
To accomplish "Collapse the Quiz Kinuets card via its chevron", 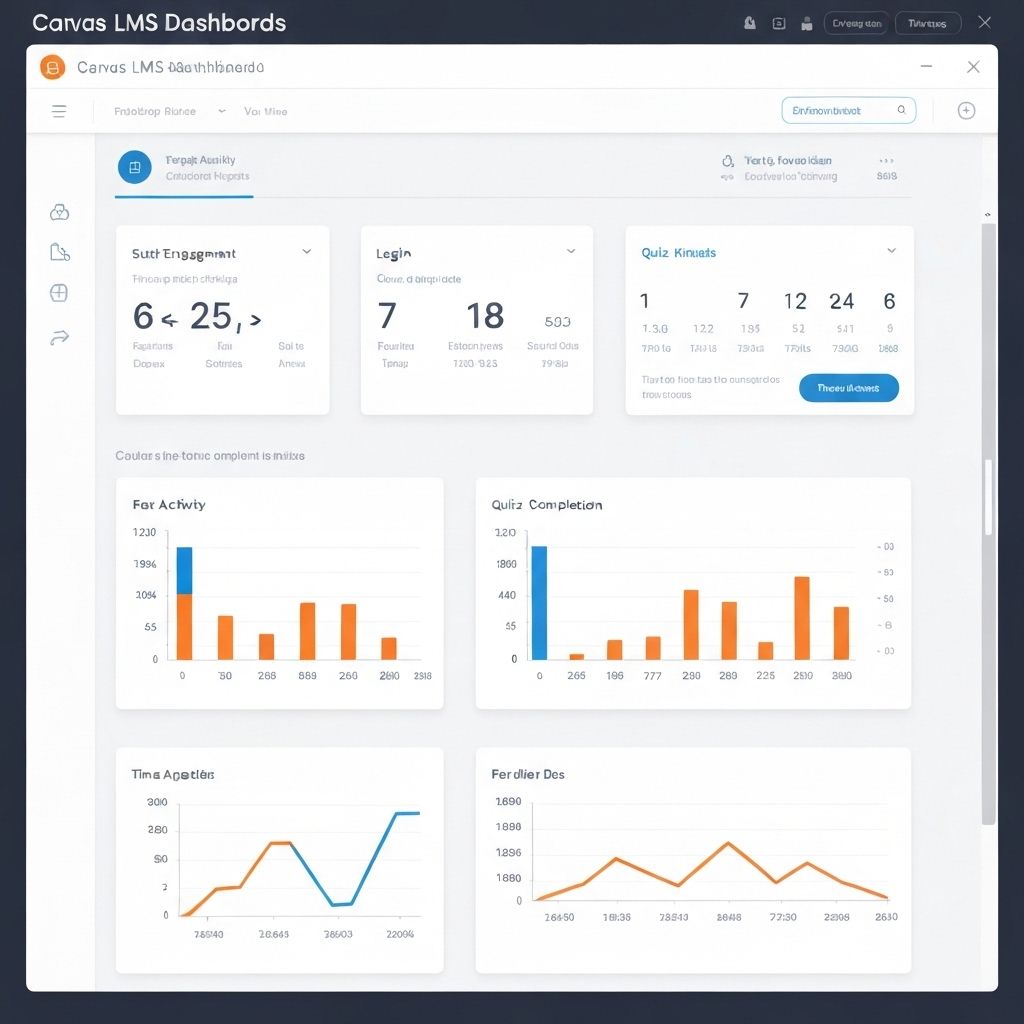I will (891, 252).
